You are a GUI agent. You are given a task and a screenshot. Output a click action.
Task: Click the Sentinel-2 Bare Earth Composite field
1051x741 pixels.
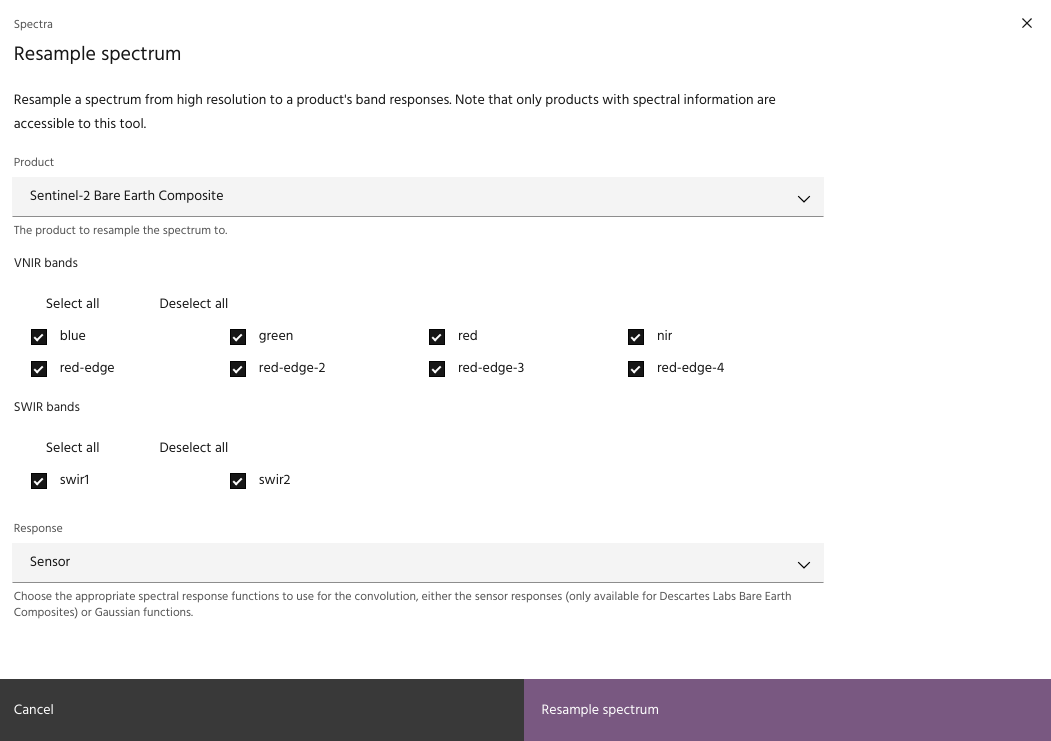[400, 196]
